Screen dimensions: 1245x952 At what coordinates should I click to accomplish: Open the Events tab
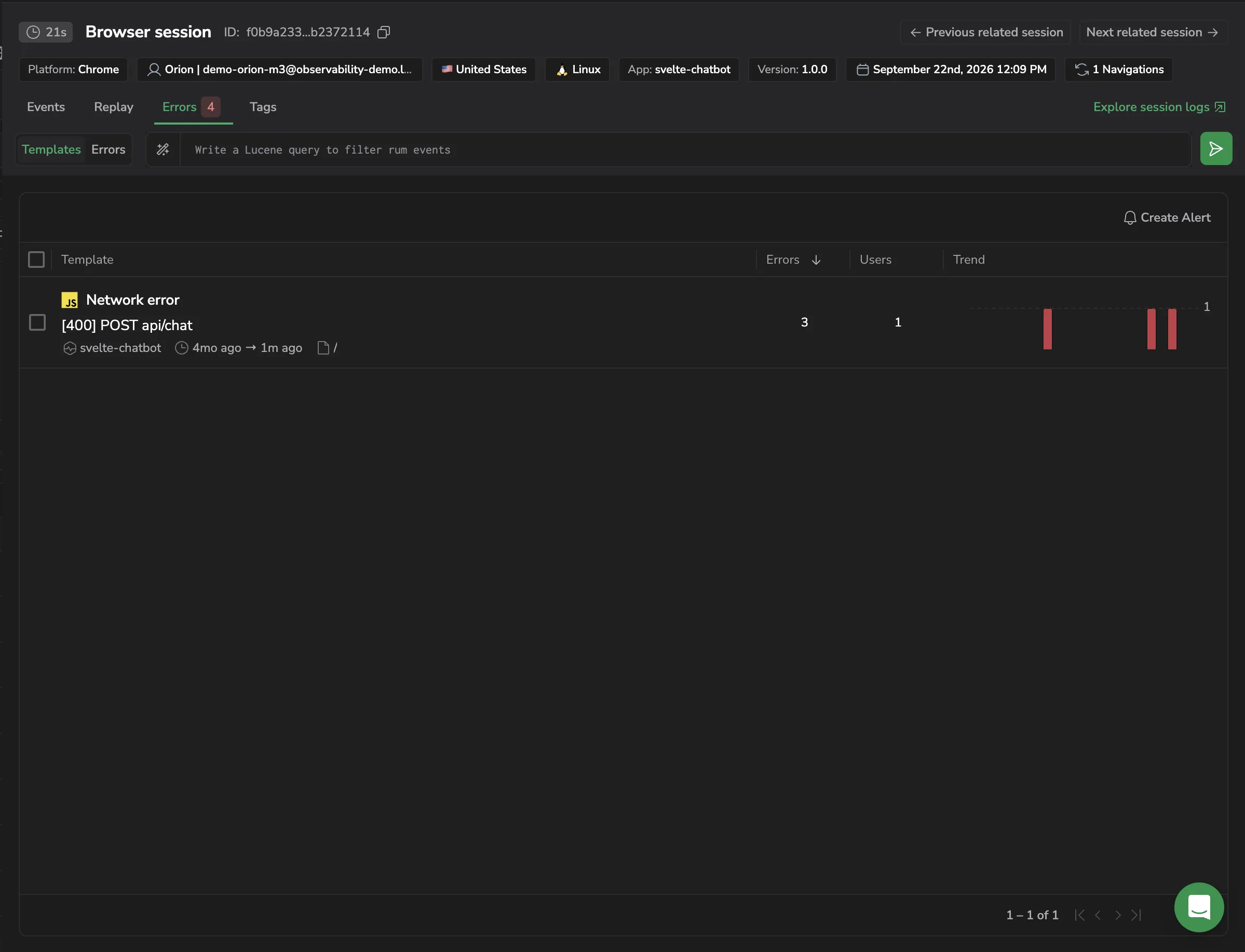46,107
